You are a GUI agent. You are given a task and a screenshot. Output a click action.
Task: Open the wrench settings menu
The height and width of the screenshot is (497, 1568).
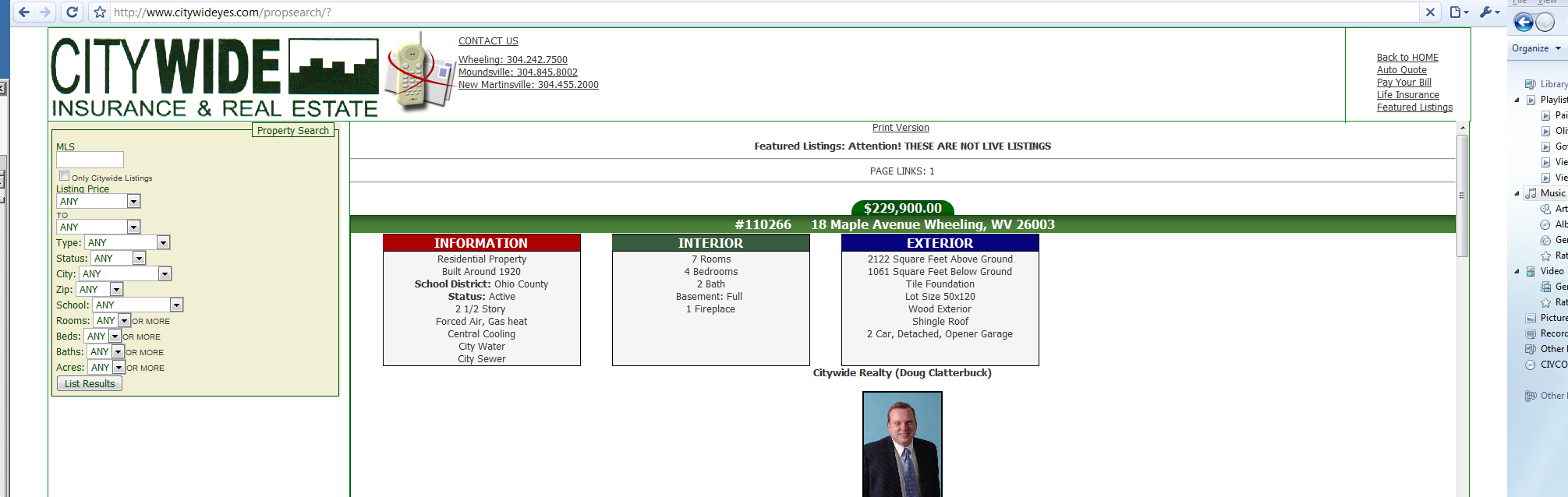(1488, 12)
